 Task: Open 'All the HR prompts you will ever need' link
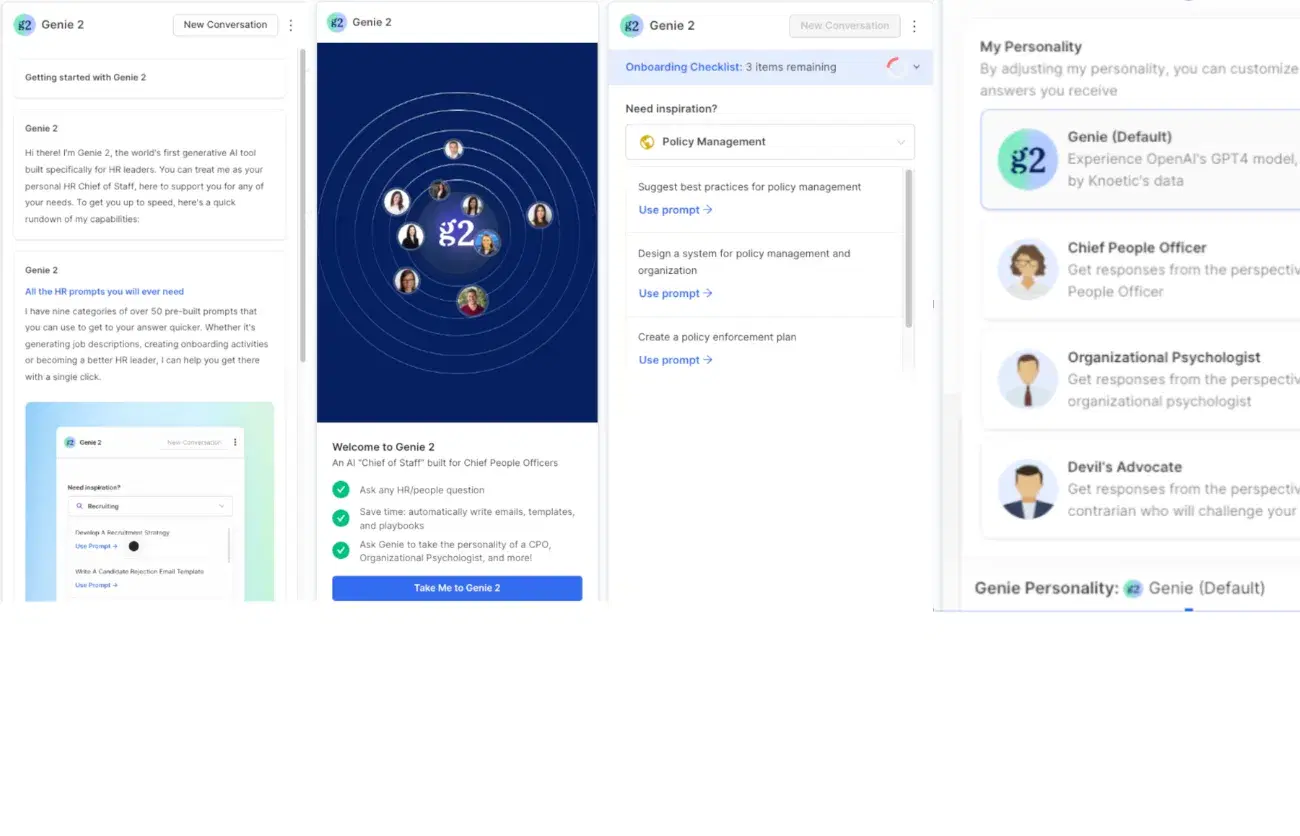pos(104,292)
